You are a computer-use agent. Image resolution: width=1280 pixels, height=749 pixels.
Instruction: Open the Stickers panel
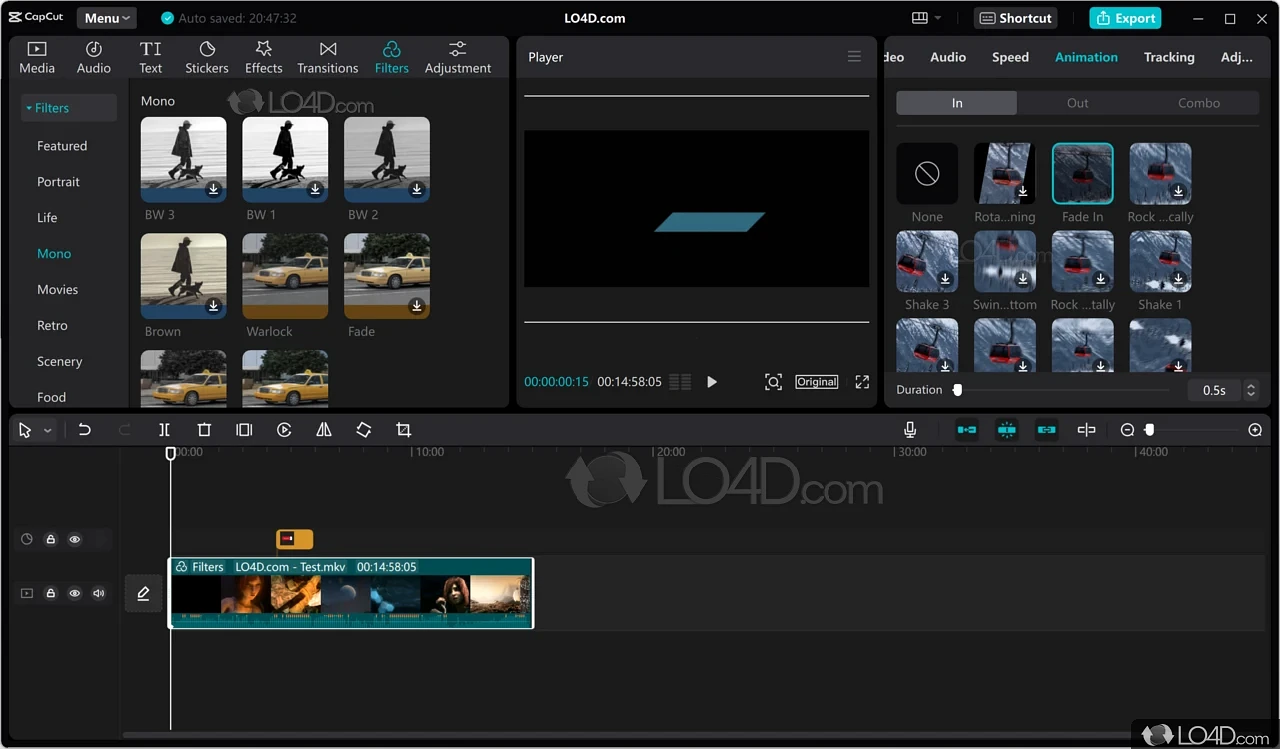pos(207,58)
